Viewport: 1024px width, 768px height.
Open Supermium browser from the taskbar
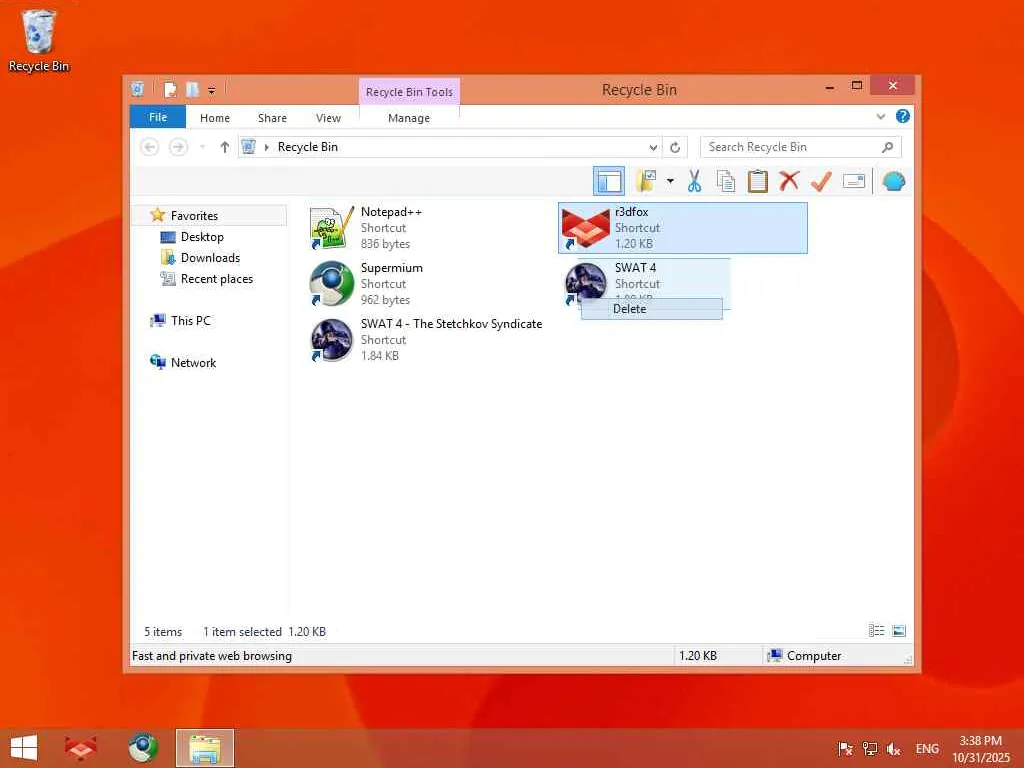143,748
